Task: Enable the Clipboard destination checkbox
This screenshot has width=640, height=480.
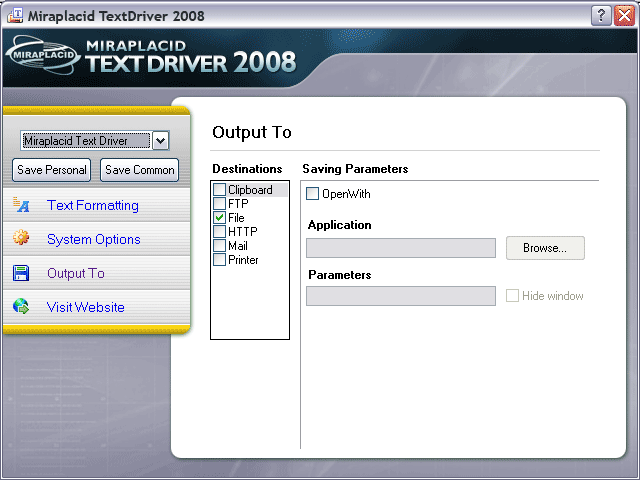Action: click(x=220, y=189)
